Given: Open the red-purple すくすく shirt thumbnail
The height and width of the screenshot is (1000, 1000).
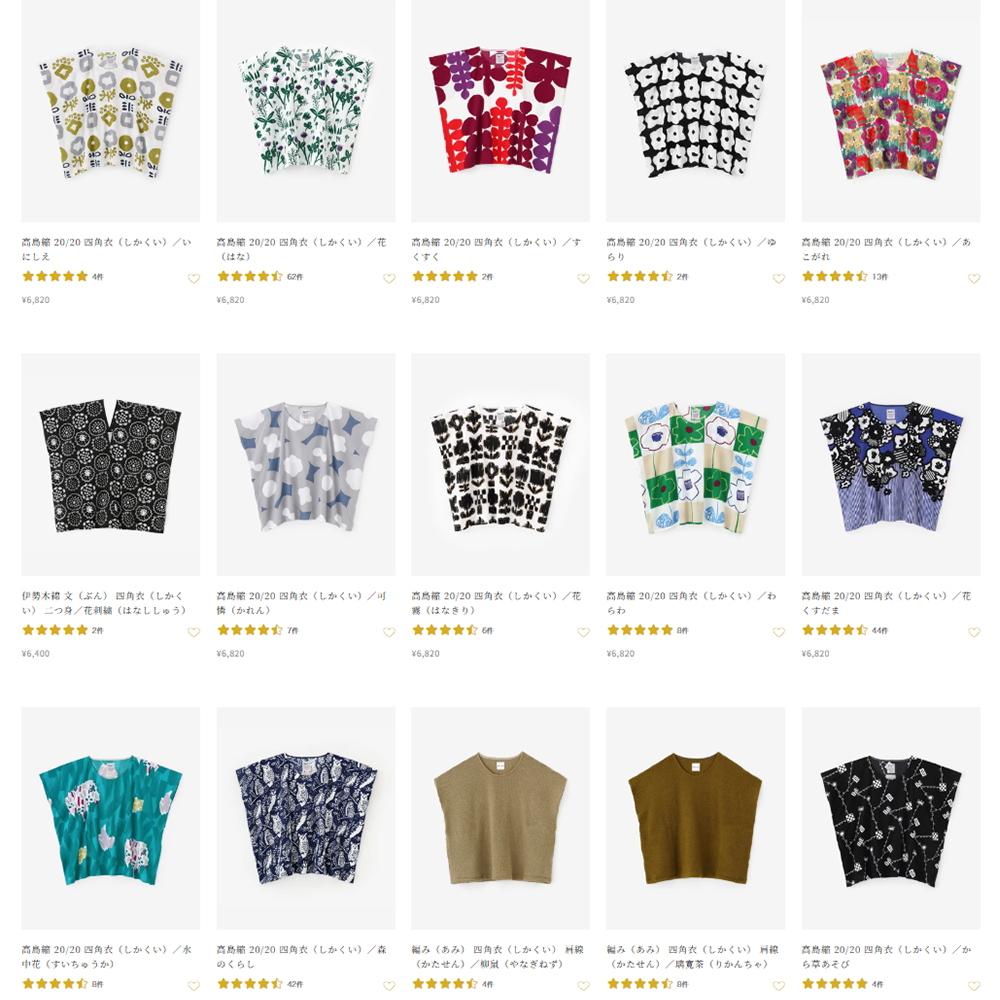Looking at the screenshot, I should [x=500, y=112].
